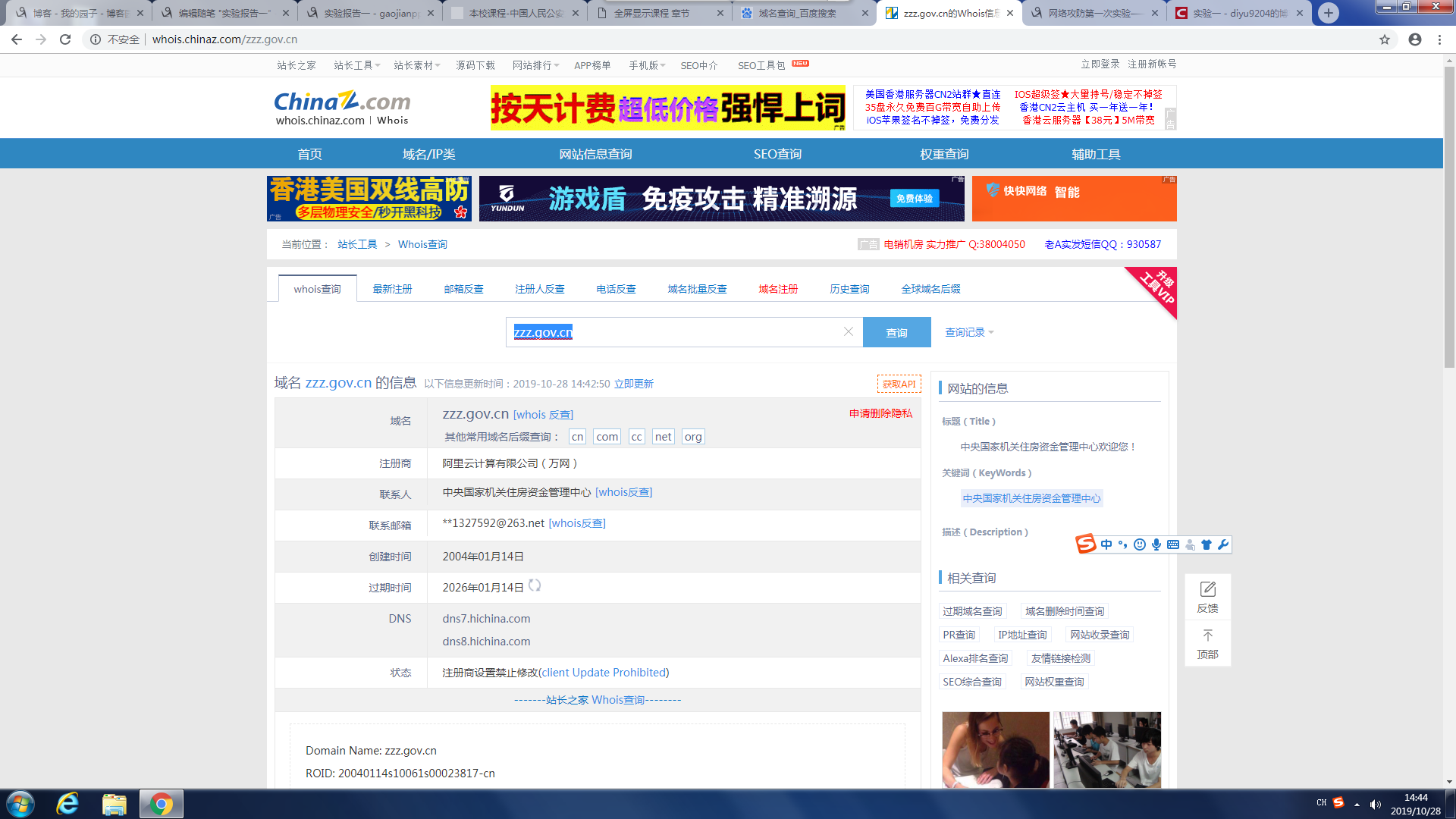The image size is (1456, 819).
Task: Switch to the 邮箱反查 tab
Action: (463, 289)
